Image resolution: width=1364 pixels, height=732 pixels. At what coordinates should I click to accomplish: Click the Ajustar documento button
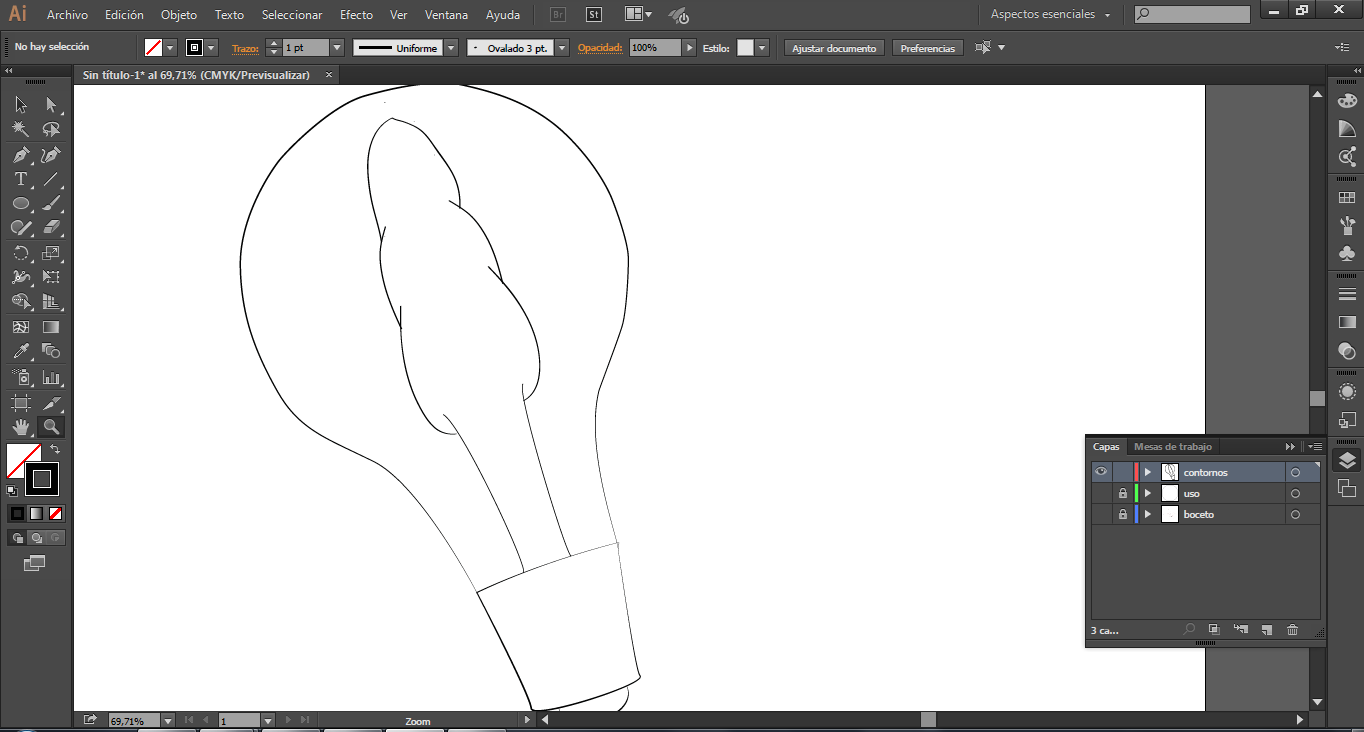pyautogui.click(x=834, y=48)
